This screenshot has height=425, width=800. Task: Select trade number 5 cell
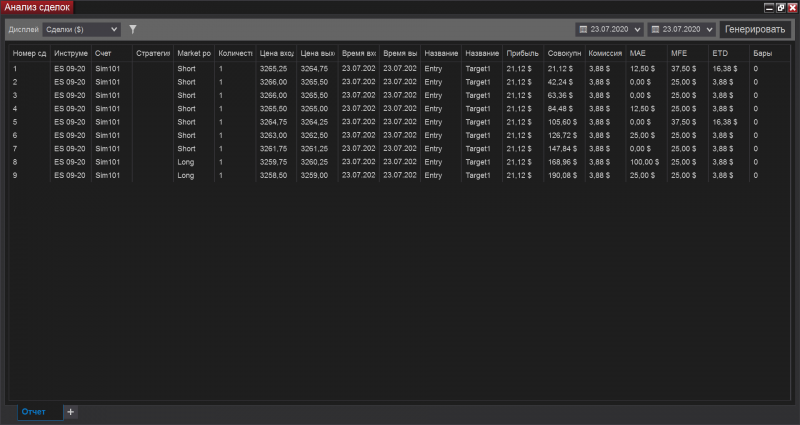tap(30, 122)
